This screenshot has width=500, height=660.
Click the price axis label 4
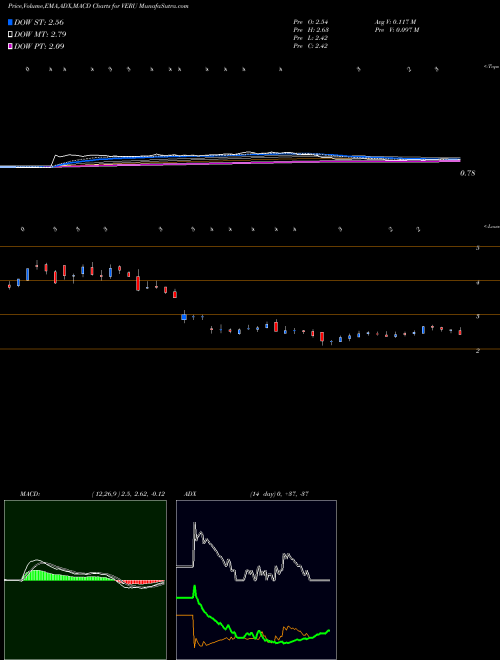coord(478,282)
